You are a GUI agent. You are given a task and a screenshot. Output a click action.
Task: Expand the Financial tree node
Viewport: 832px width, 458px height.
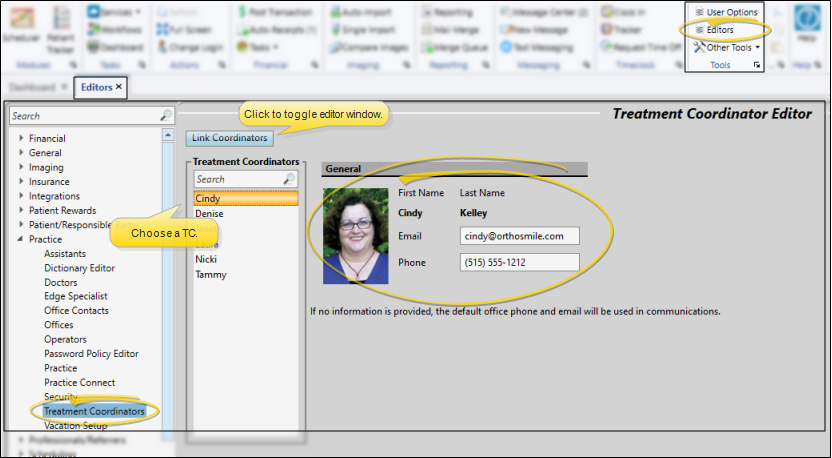coord(22,139)
